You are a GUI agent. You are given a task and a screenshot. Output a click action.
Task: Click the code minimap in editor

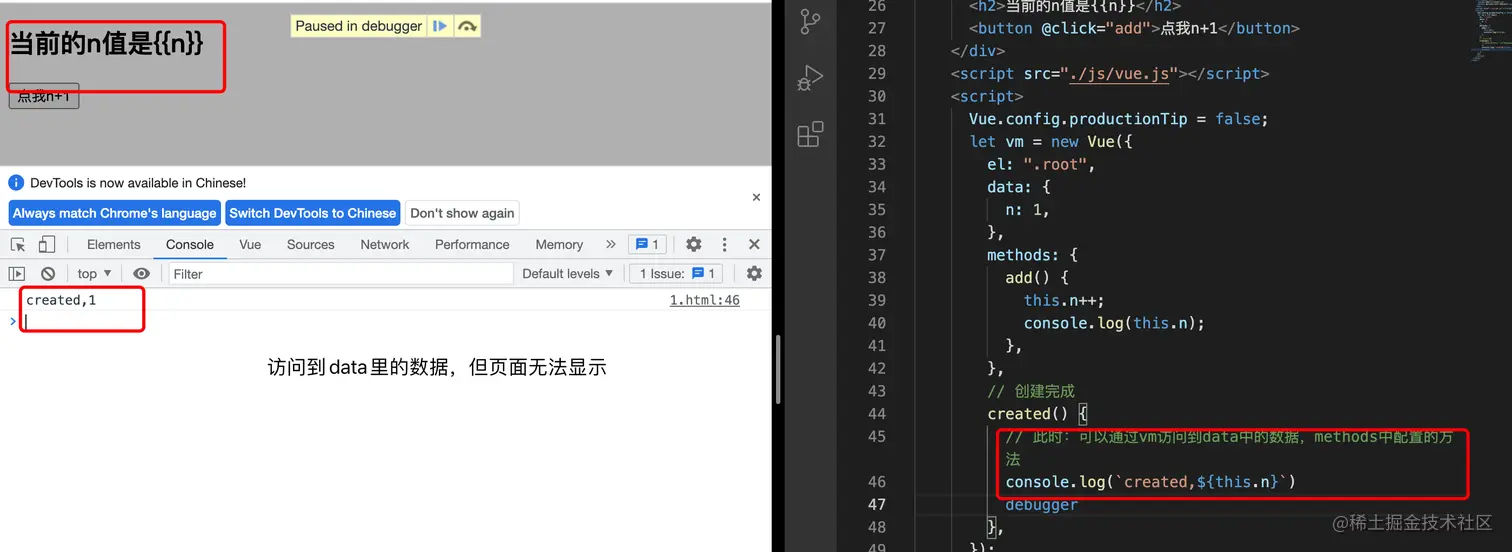click(x=1491, y=30)
